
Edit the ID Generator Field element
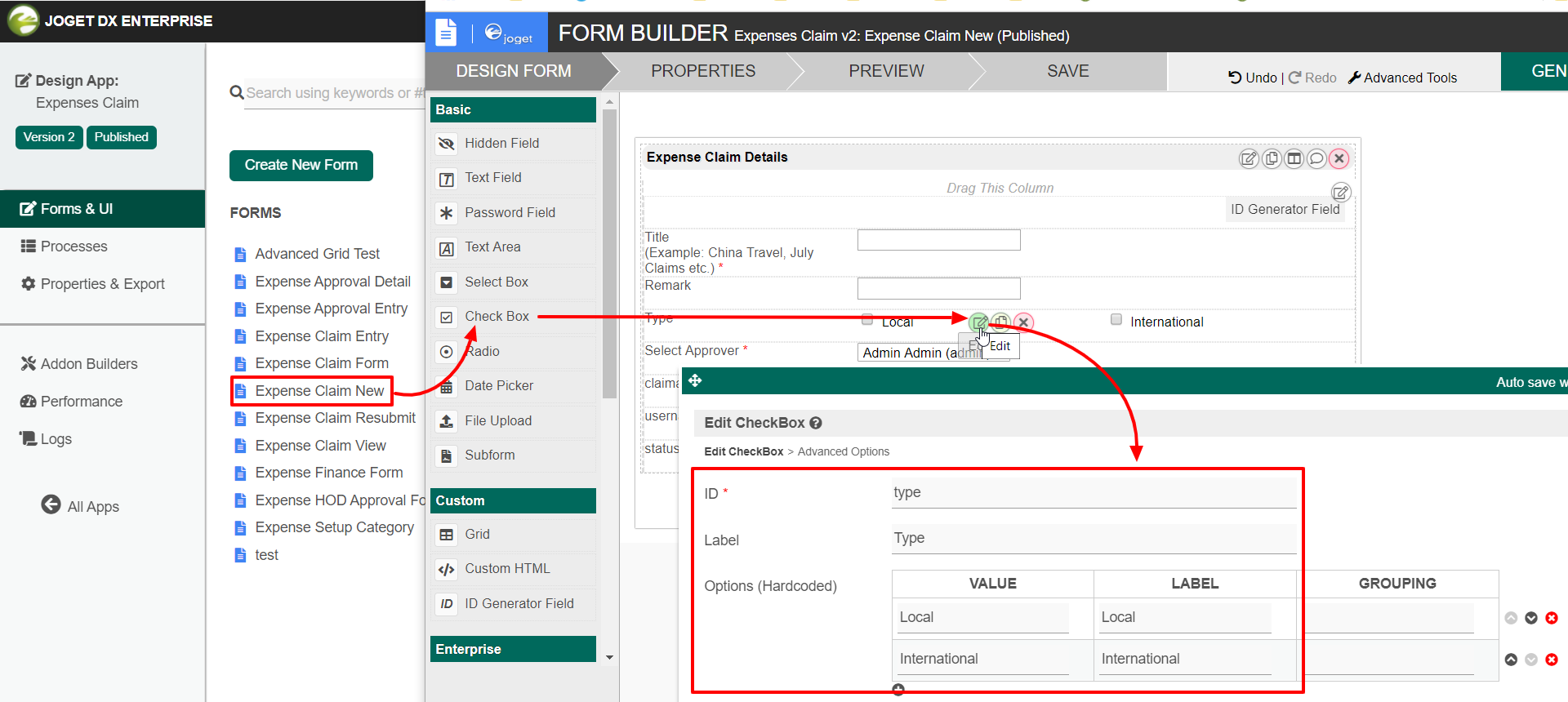tap(1341, 193)
